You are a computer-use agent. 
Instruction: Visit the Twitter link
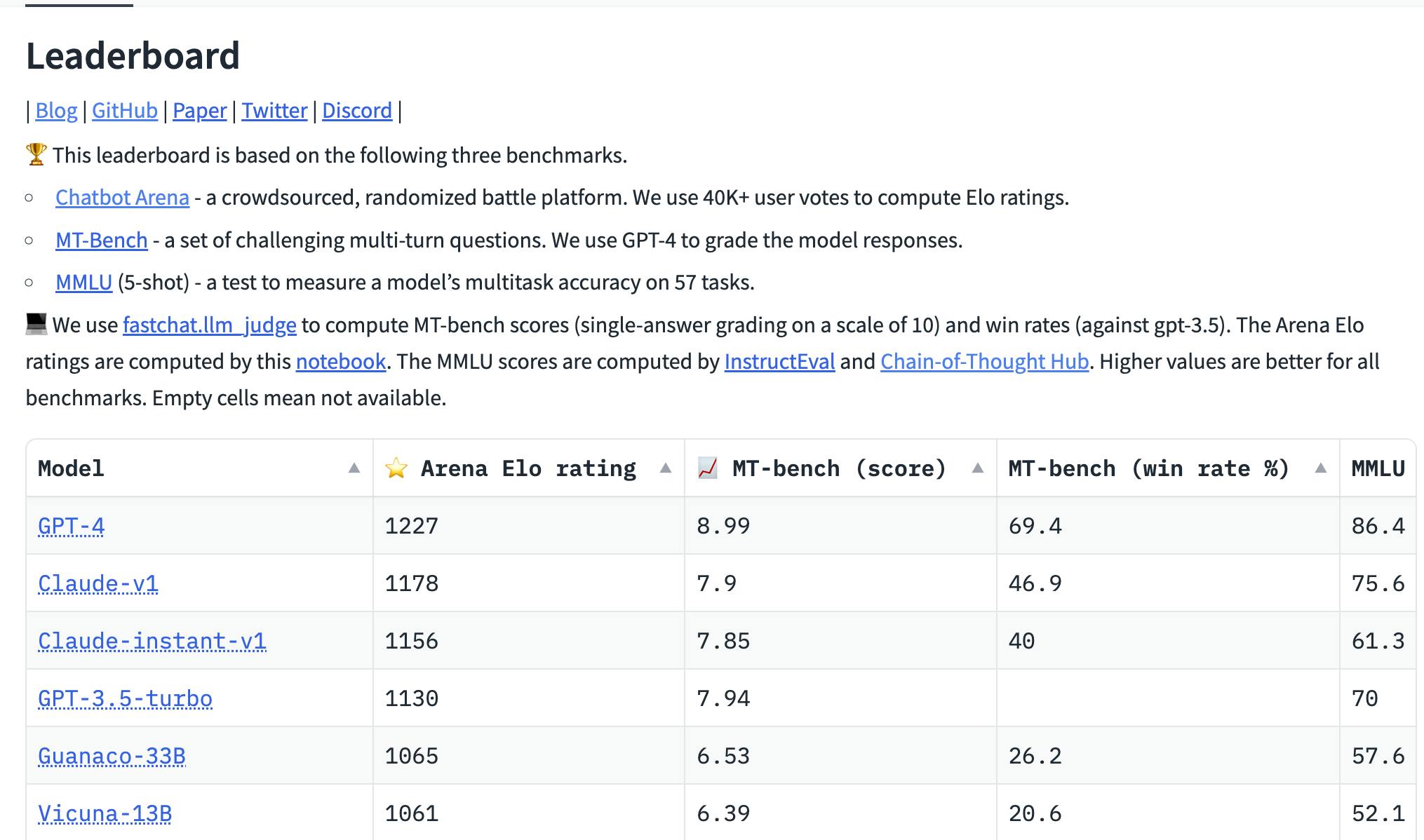(x=274, y=111)
